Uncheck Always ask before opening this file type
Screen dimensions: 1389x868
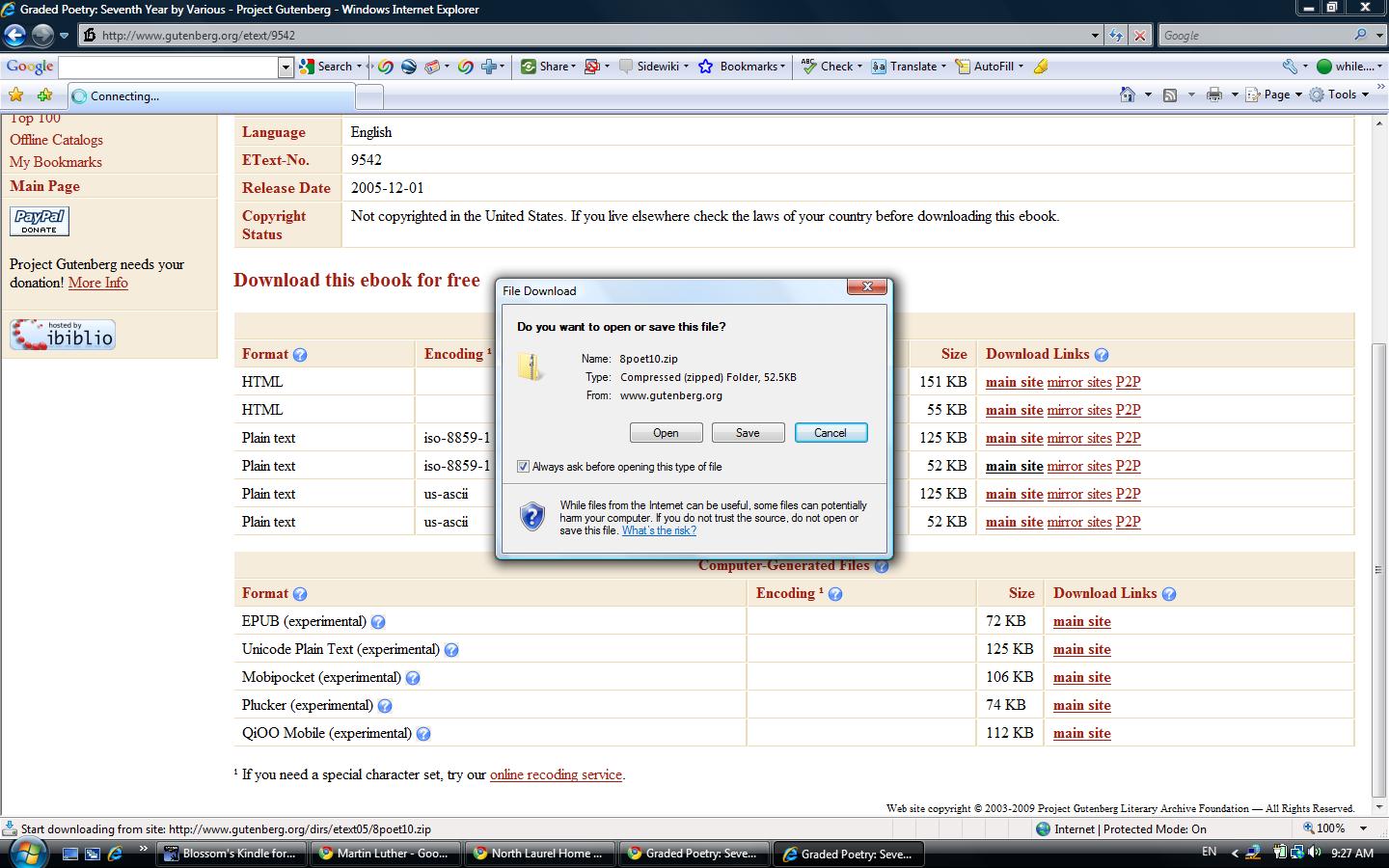click(x=523, y=467)
